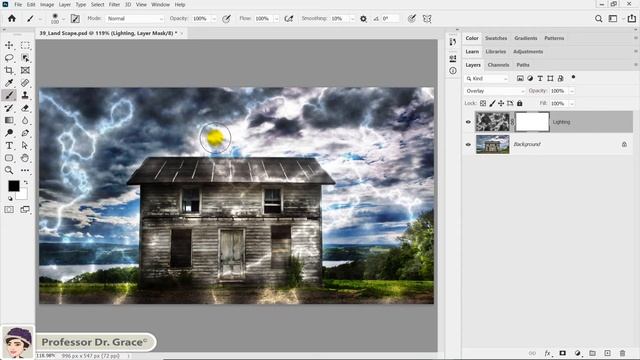Select the Zoom tool

[x=9, y=170]
